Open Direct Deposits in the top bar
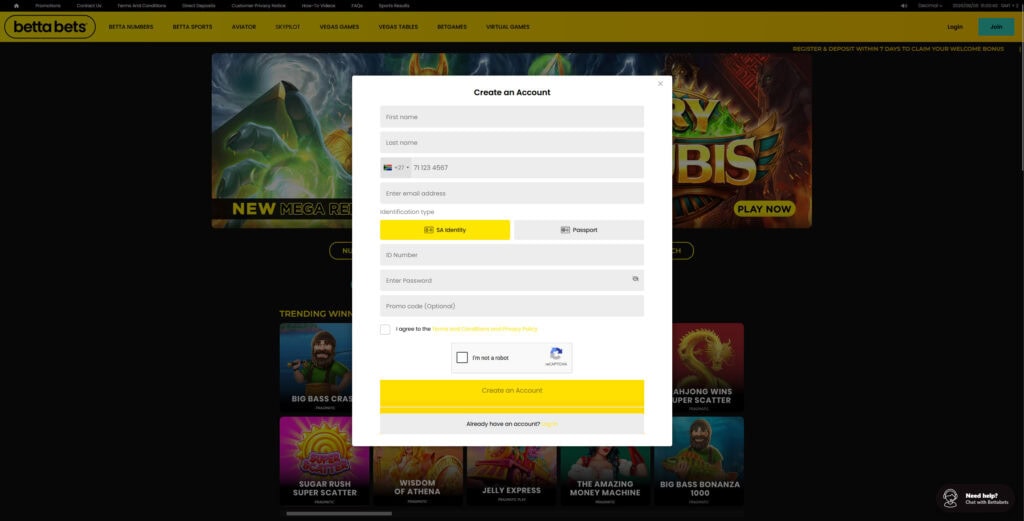Screen dimensions: 1024x521 pyautogui.click(x=199, y=5)
